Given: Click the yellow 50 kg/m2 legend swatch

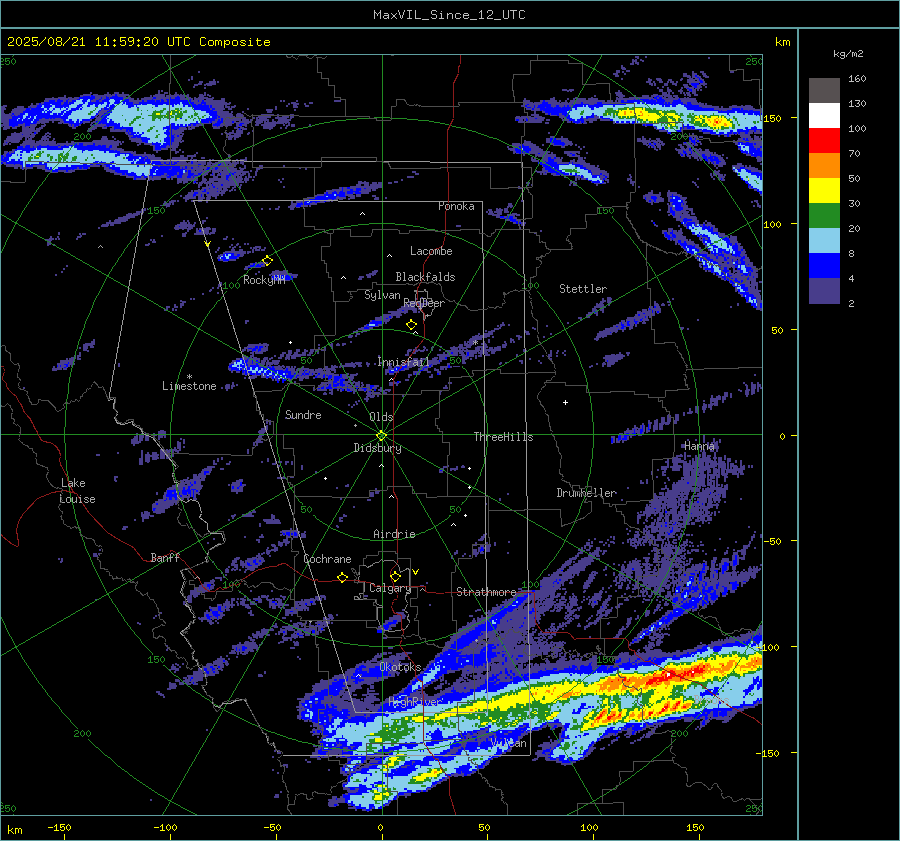Looking at the screenshot, I should tap(824, 191).
